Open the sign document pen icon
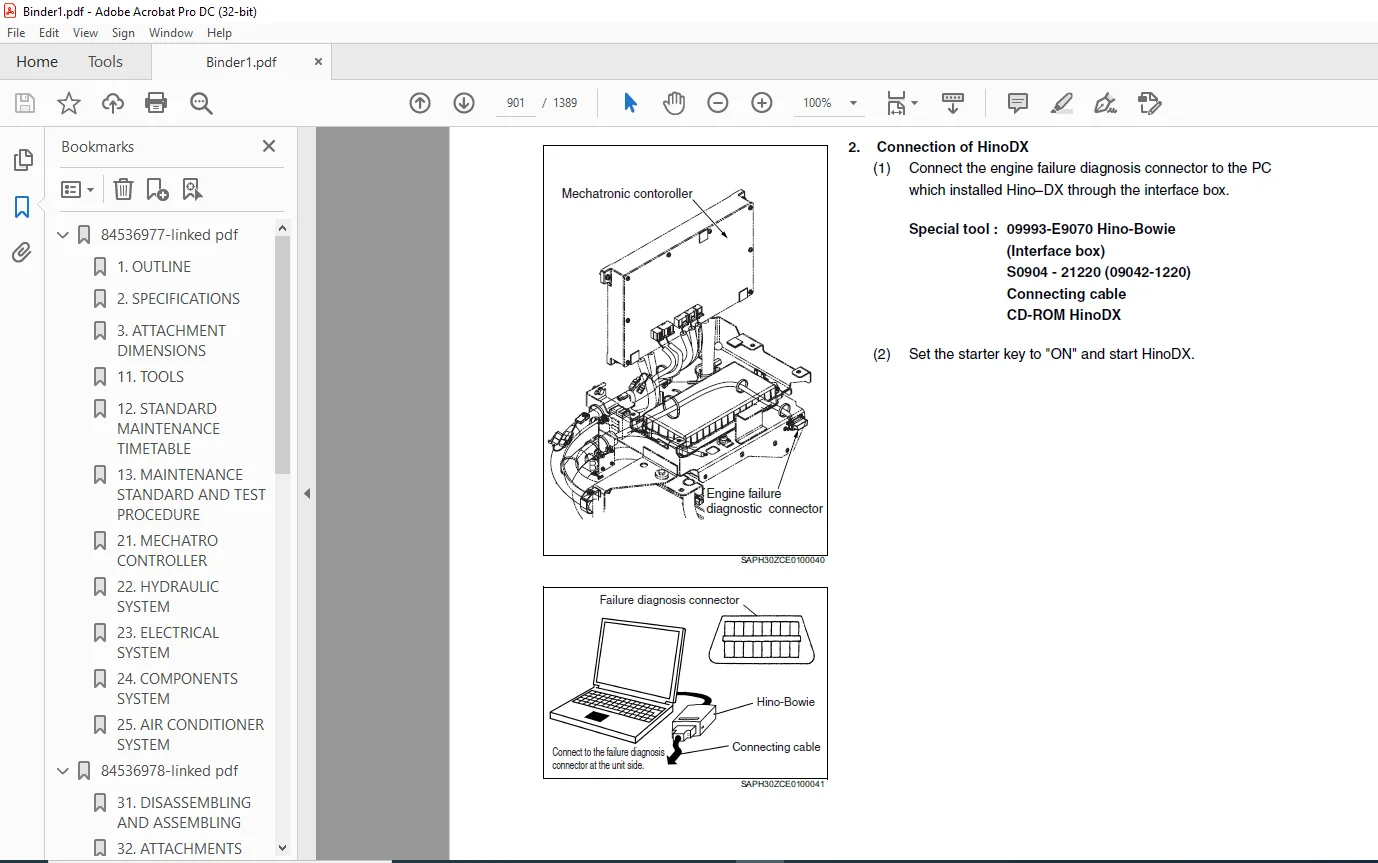 point(1105,103)
